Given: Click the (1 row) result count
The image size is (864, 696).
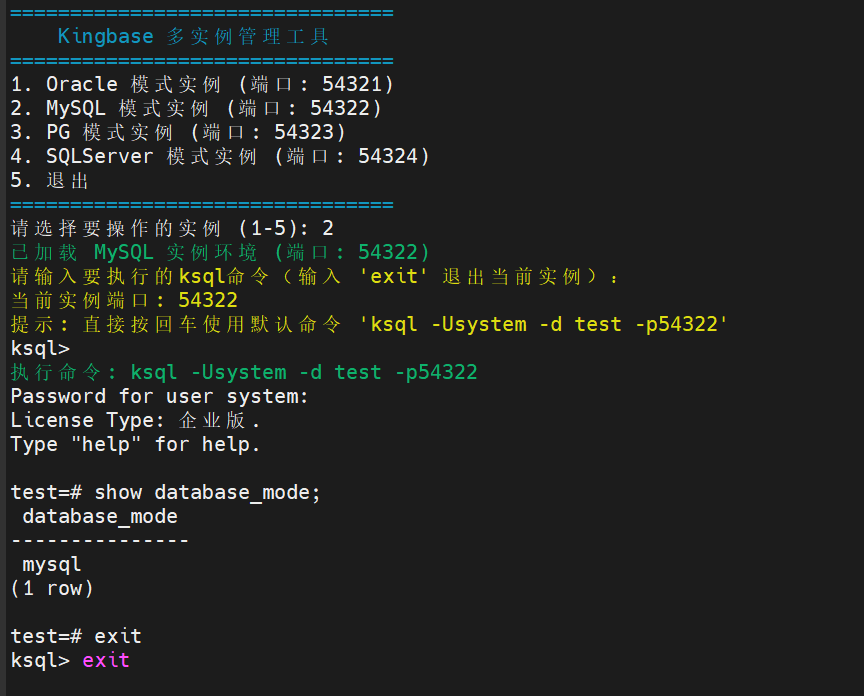Looking at the screenshot, I should (52, 589).
